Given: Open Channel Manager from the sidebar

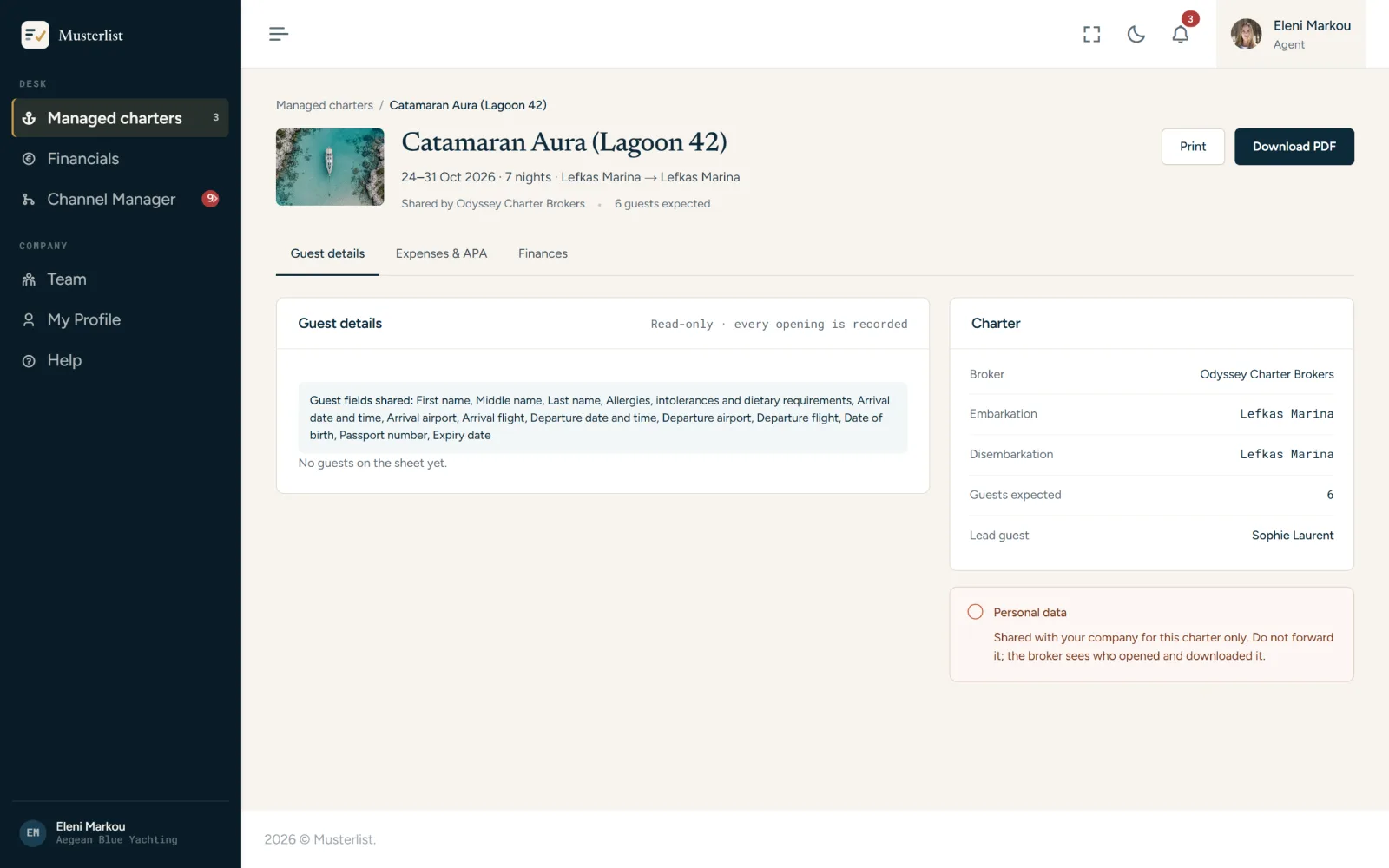Looking at the screenshot, I should point(121,199).
